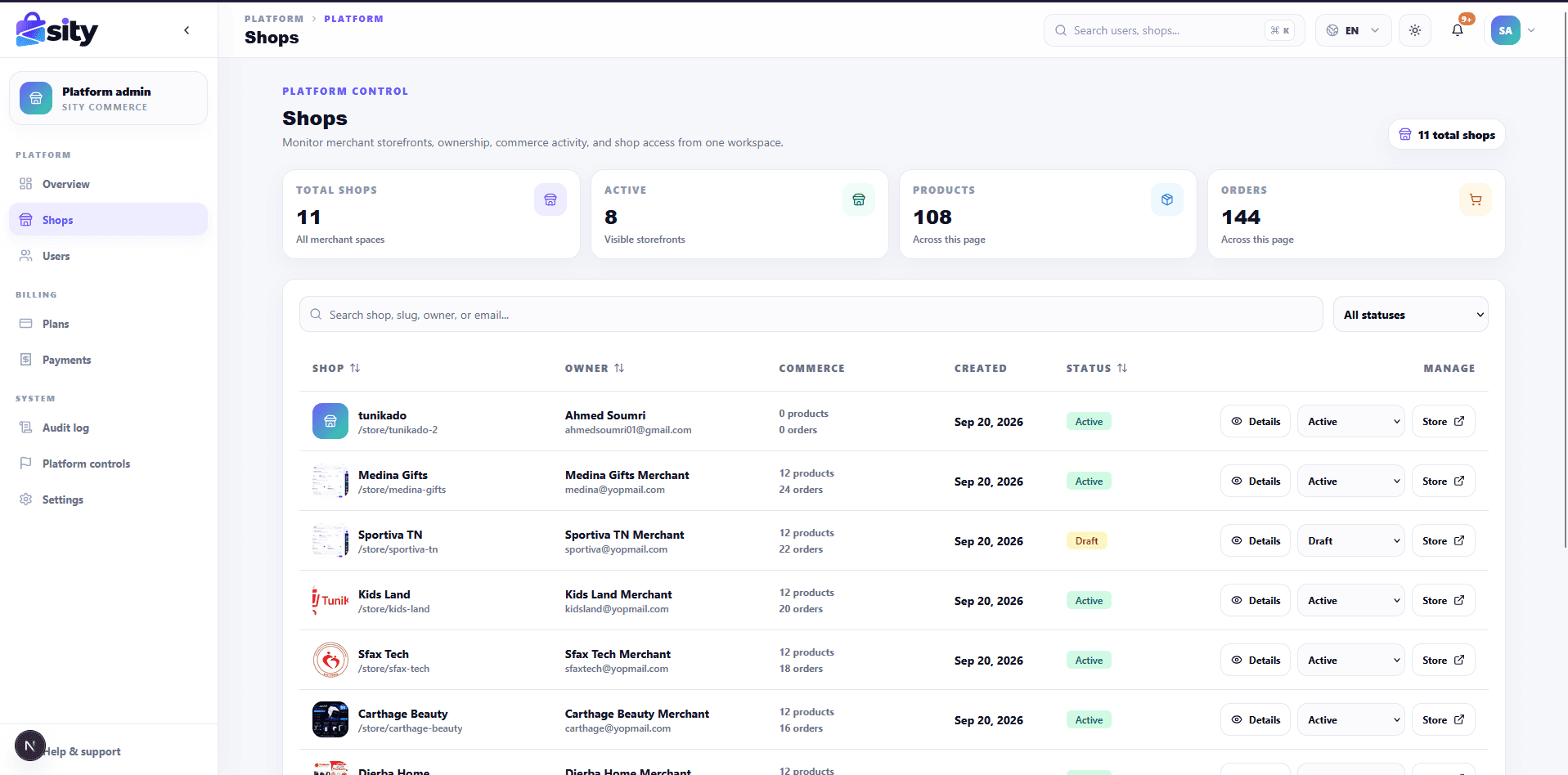Viewport: 1568px width, 775px height.
Task: Open Medina Gifts Store link
Action: coord(1444,481)
